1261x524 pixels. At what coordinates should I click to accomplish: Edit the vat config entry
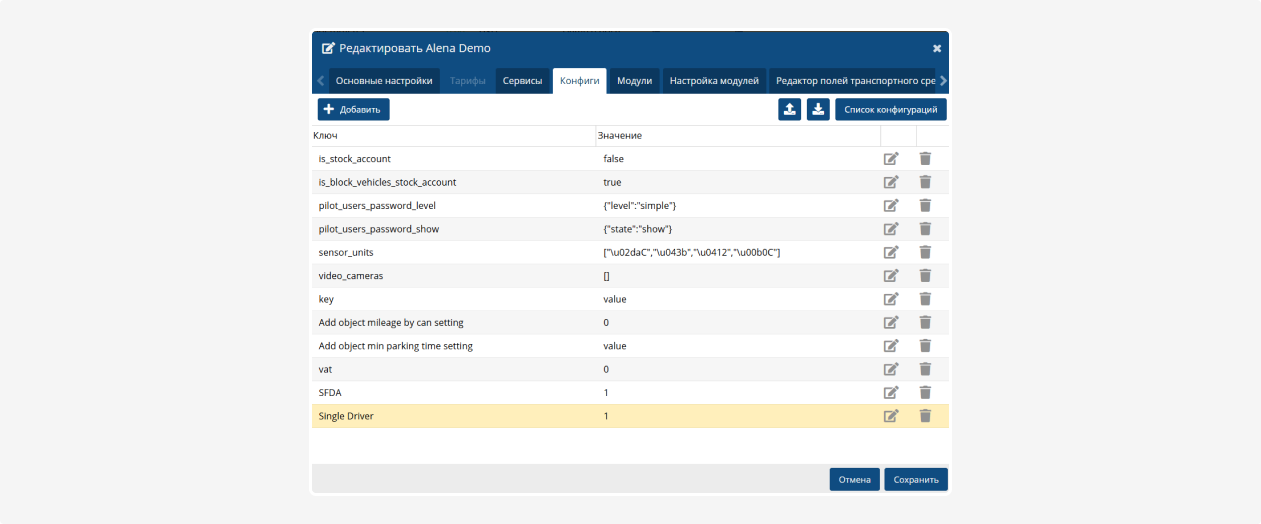click(x=890, y=369)
